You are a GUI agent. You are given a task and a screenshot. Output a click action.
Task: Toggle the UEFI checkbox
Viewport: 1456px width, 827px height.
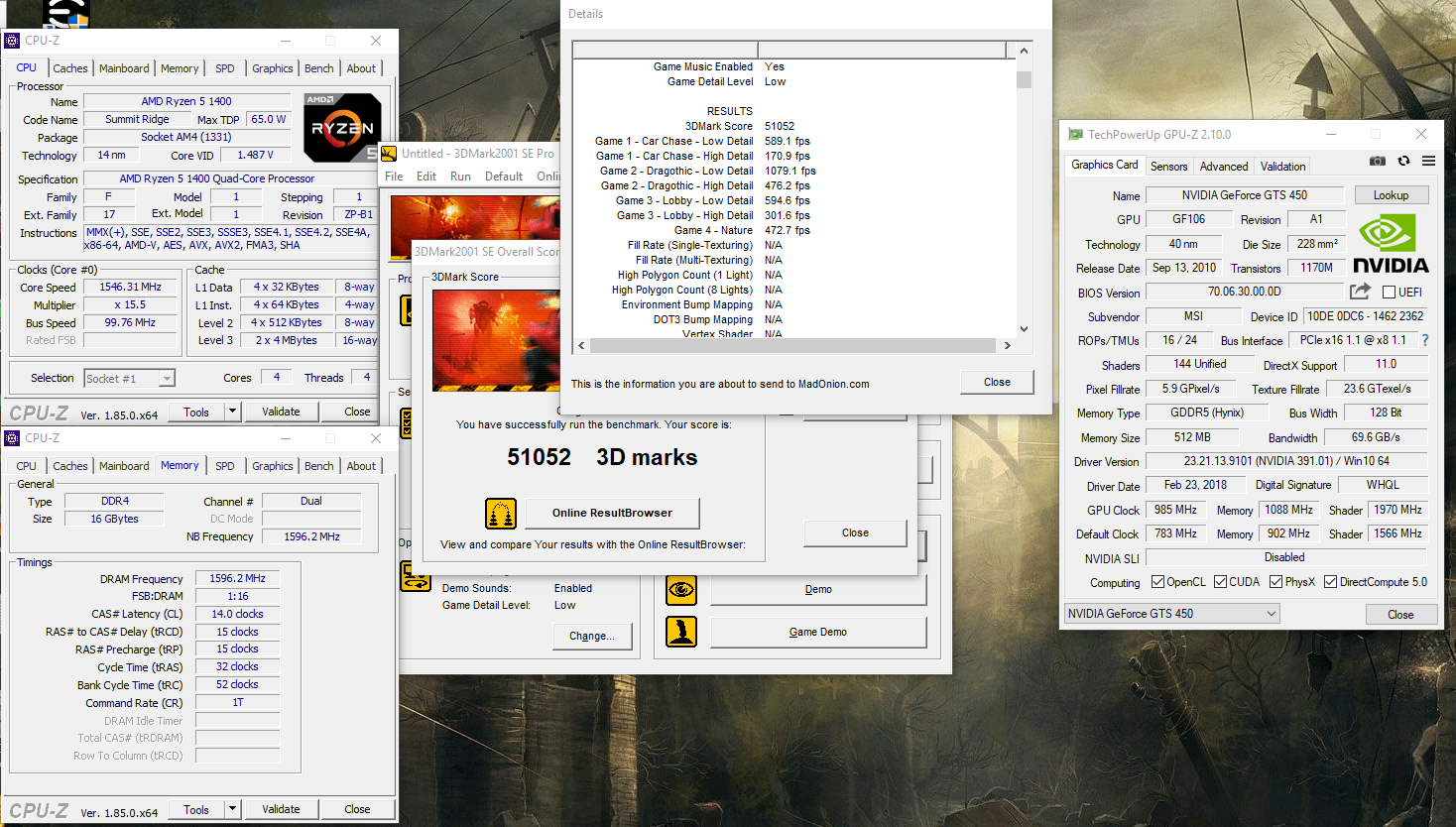point(1389,293)
